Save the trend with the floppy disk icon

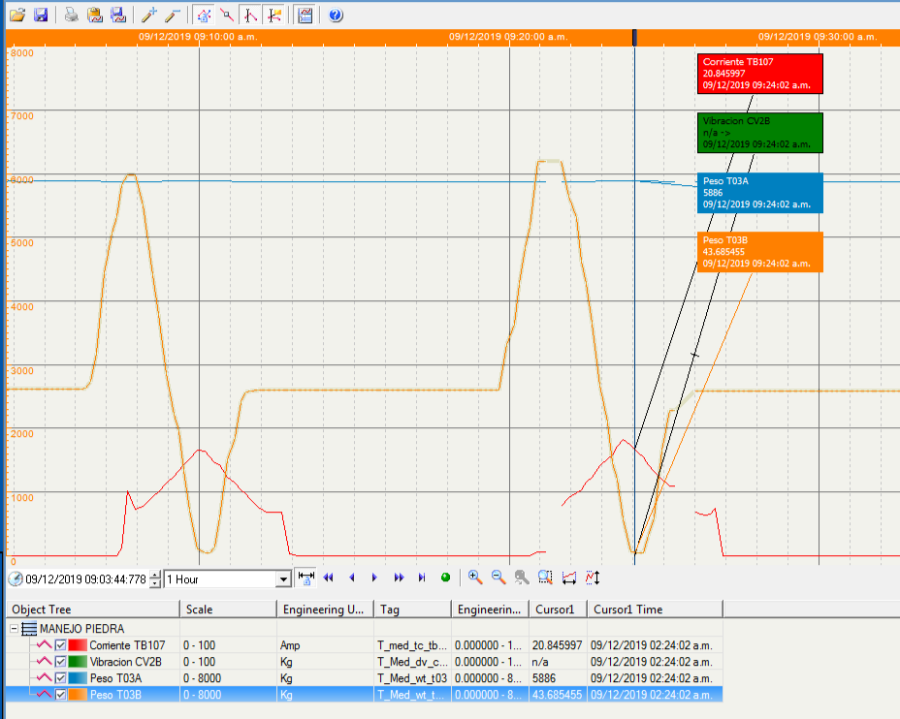click(x=41, y=15)
